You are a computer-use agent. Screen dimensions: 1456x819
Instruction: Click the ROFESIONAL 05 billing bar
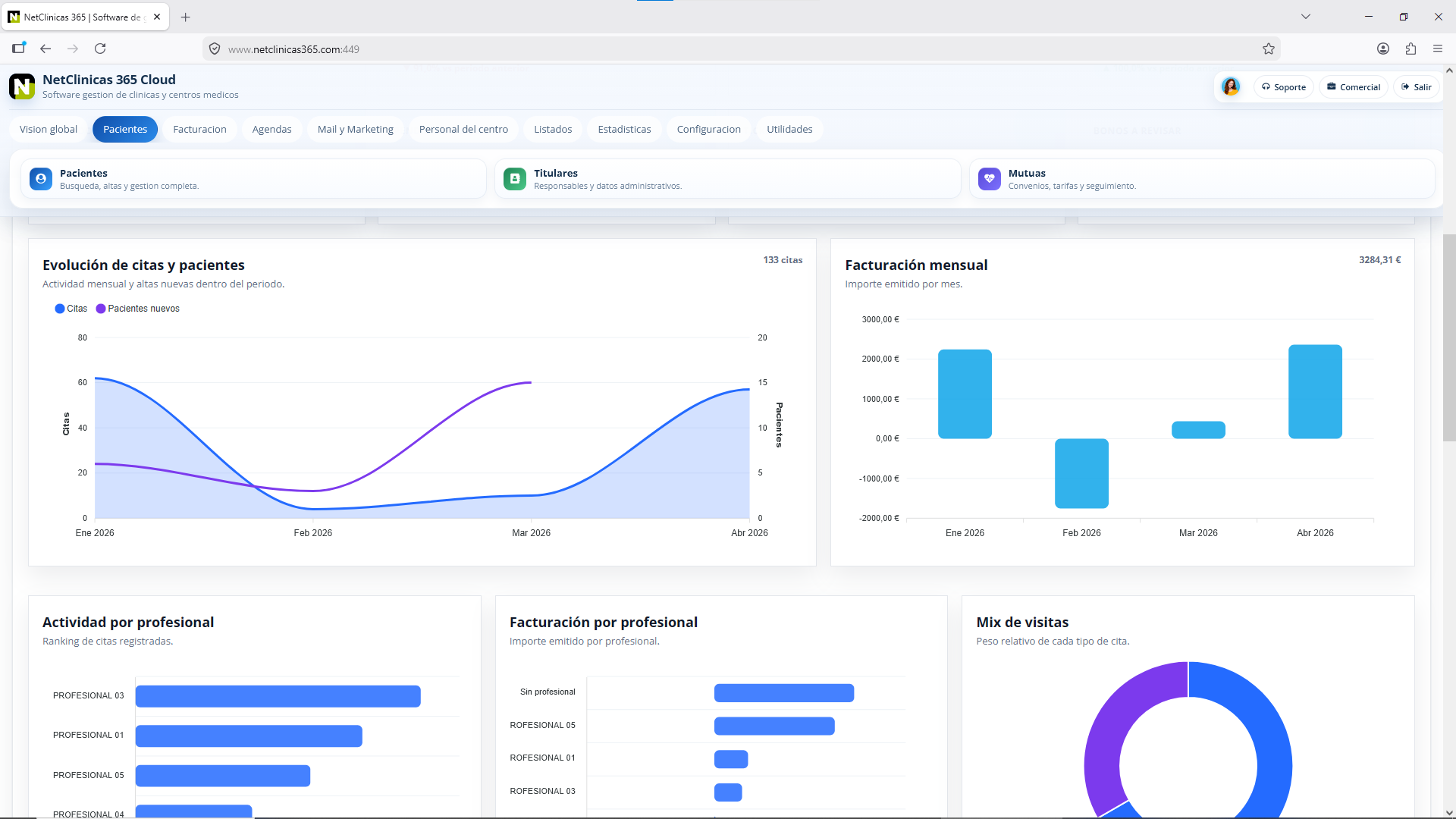[774, 726]
